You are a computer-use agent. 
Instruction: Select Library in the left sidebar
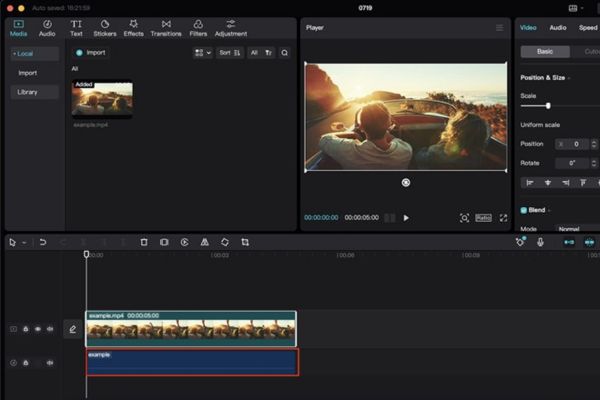pos(34,92)
